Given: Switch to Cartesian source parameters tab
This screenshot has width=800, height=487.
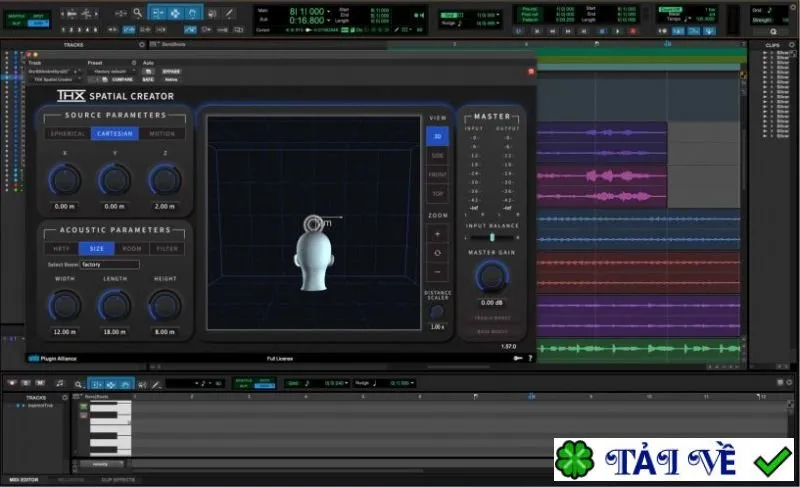Looking at the screenshot, I should [x=115, y=134].
